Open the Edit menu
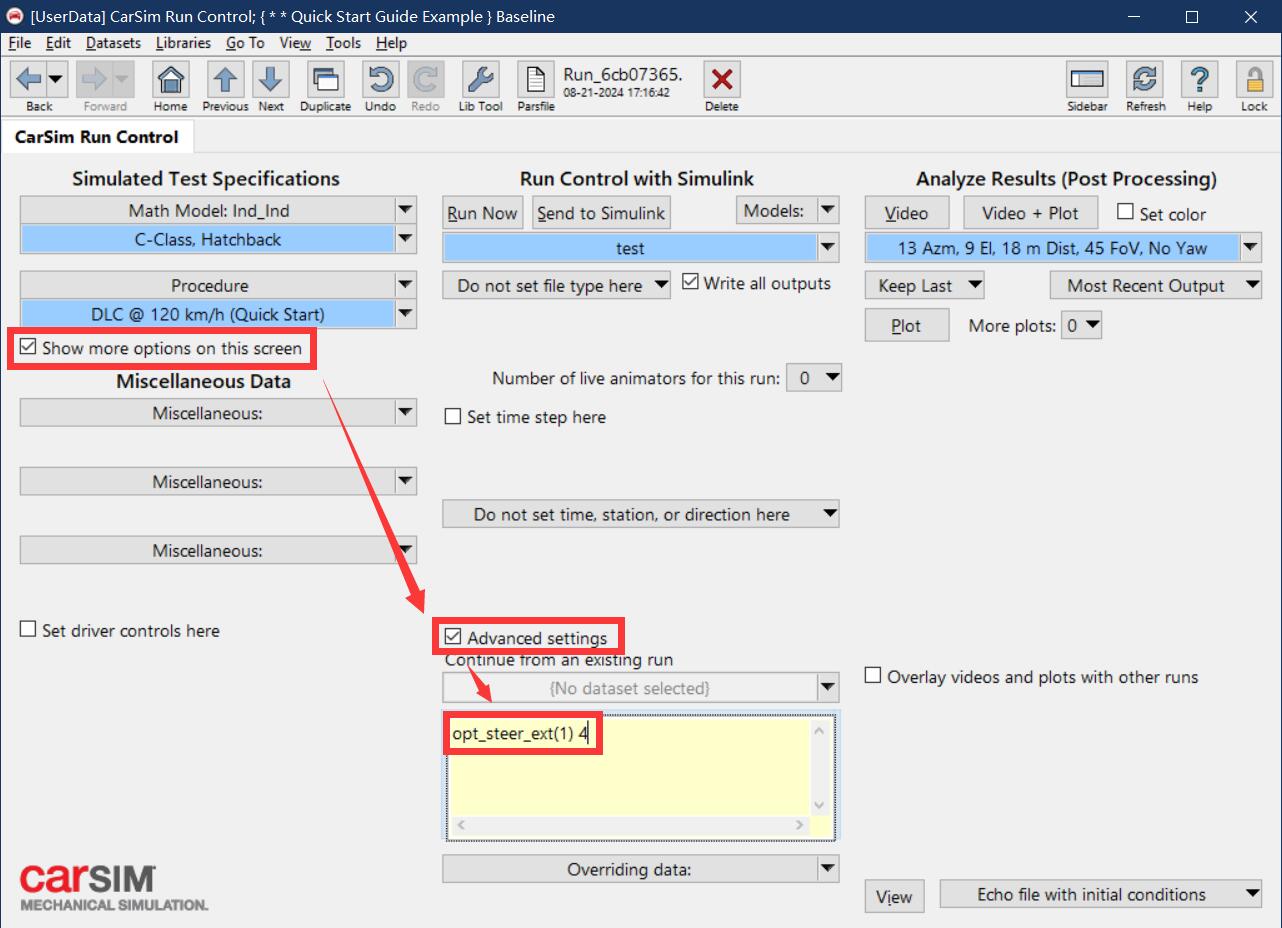The image size is (1282, 928). [58, 43]
